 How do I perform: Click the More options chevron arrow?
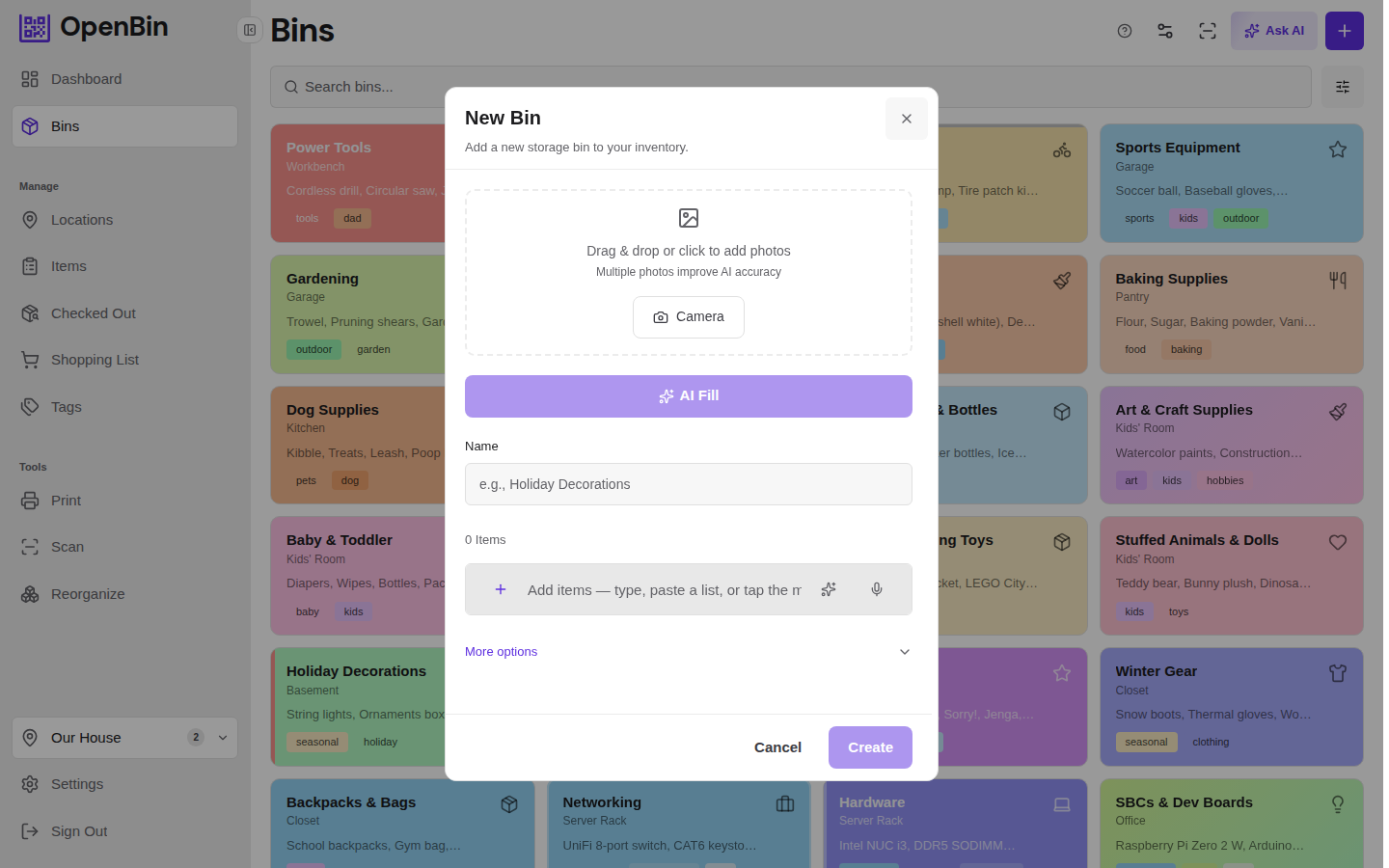(905, 652)
